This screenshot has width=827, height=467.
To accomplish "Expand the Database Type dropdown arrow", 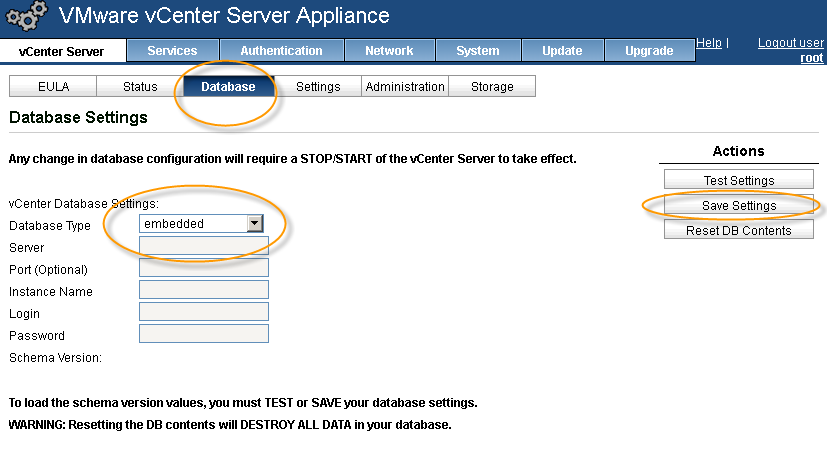I will [x=255, y=223].
